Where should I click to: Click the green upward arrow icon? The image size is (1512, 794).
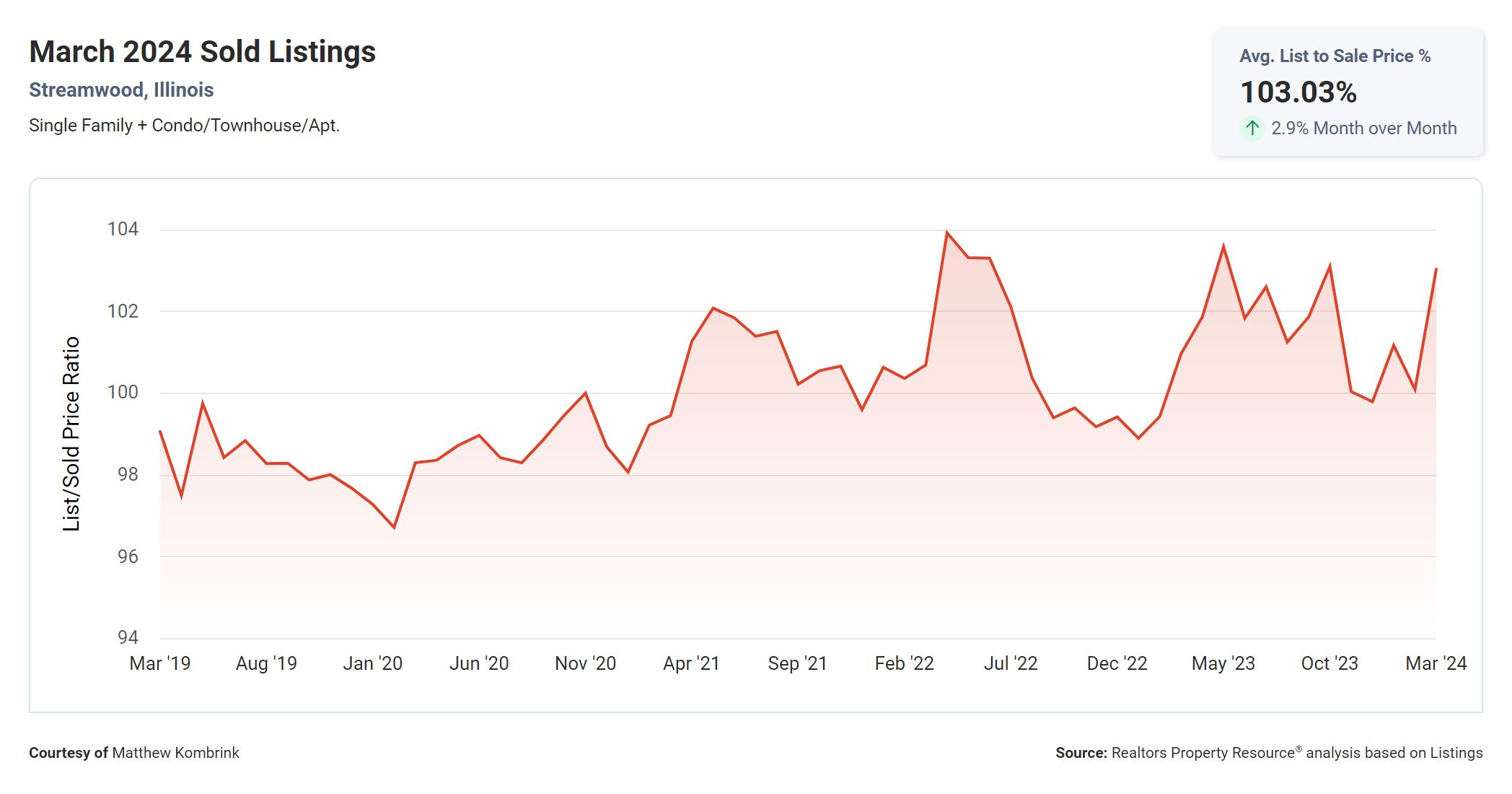tap(1252, 128)
